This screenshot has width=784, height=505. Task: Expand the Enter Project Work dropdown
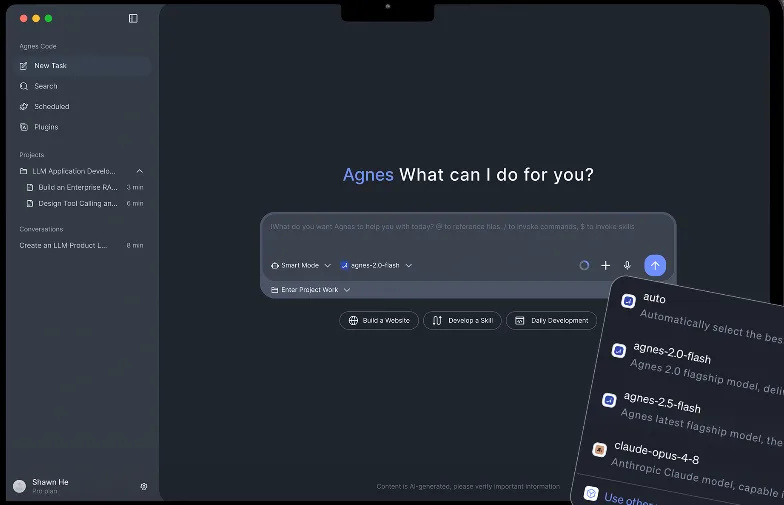coord(310,290)
